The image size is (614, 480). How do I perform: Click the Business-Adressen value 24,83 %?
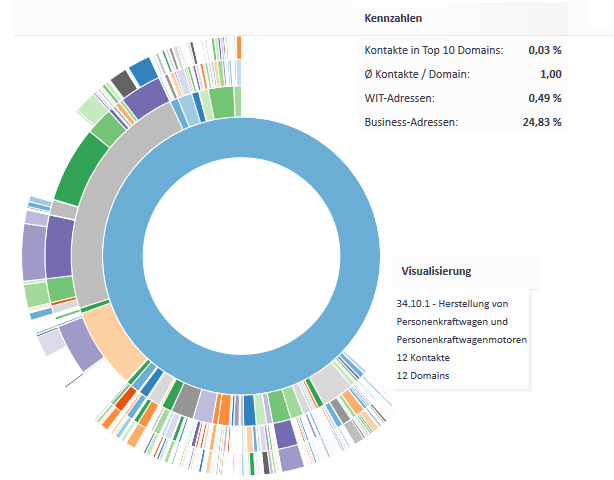coord(545,122)
